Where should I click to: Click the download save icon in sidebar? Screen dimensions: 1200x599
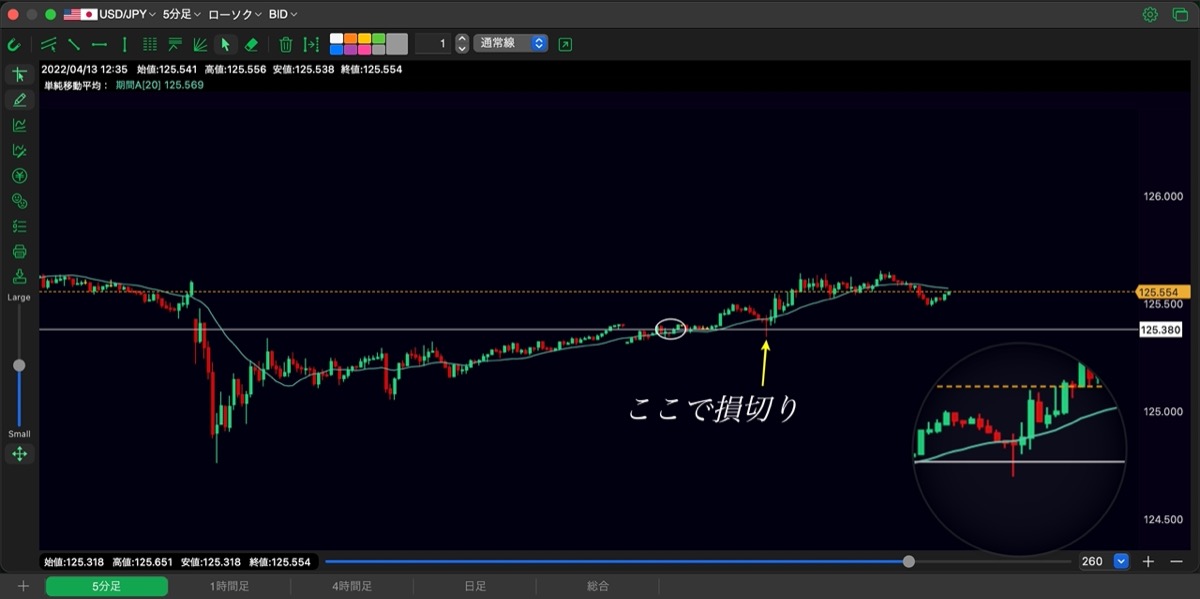click(19, 276)
